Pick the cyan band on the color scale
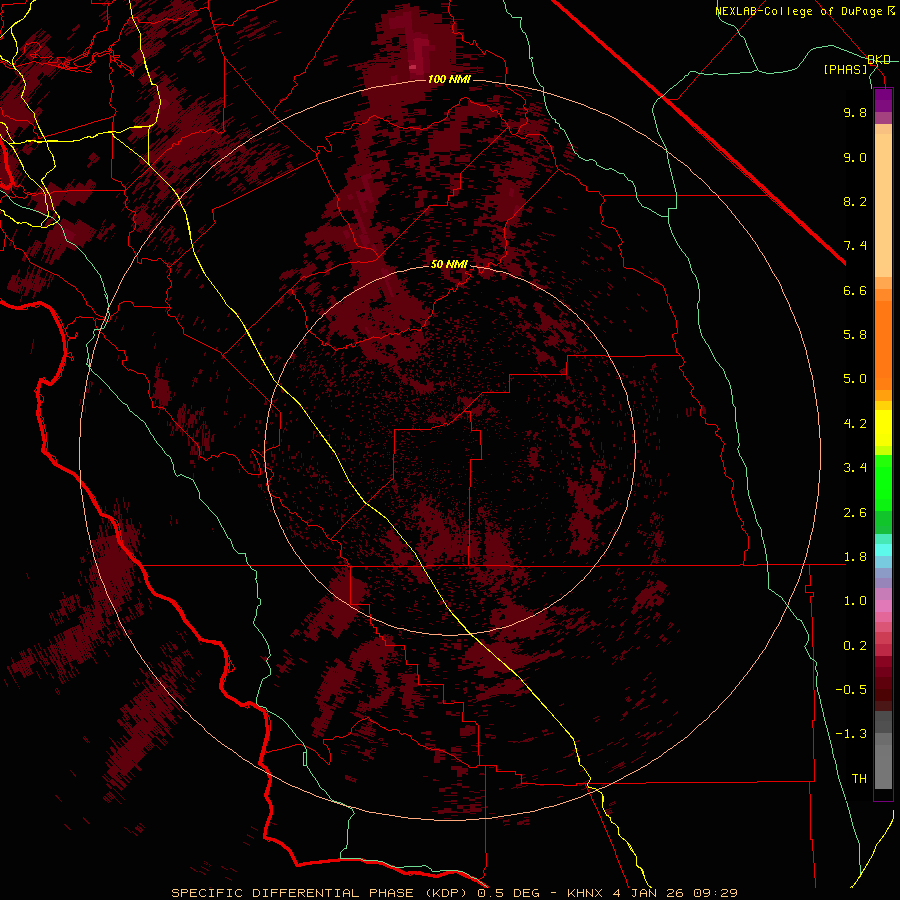 (883, 550)
